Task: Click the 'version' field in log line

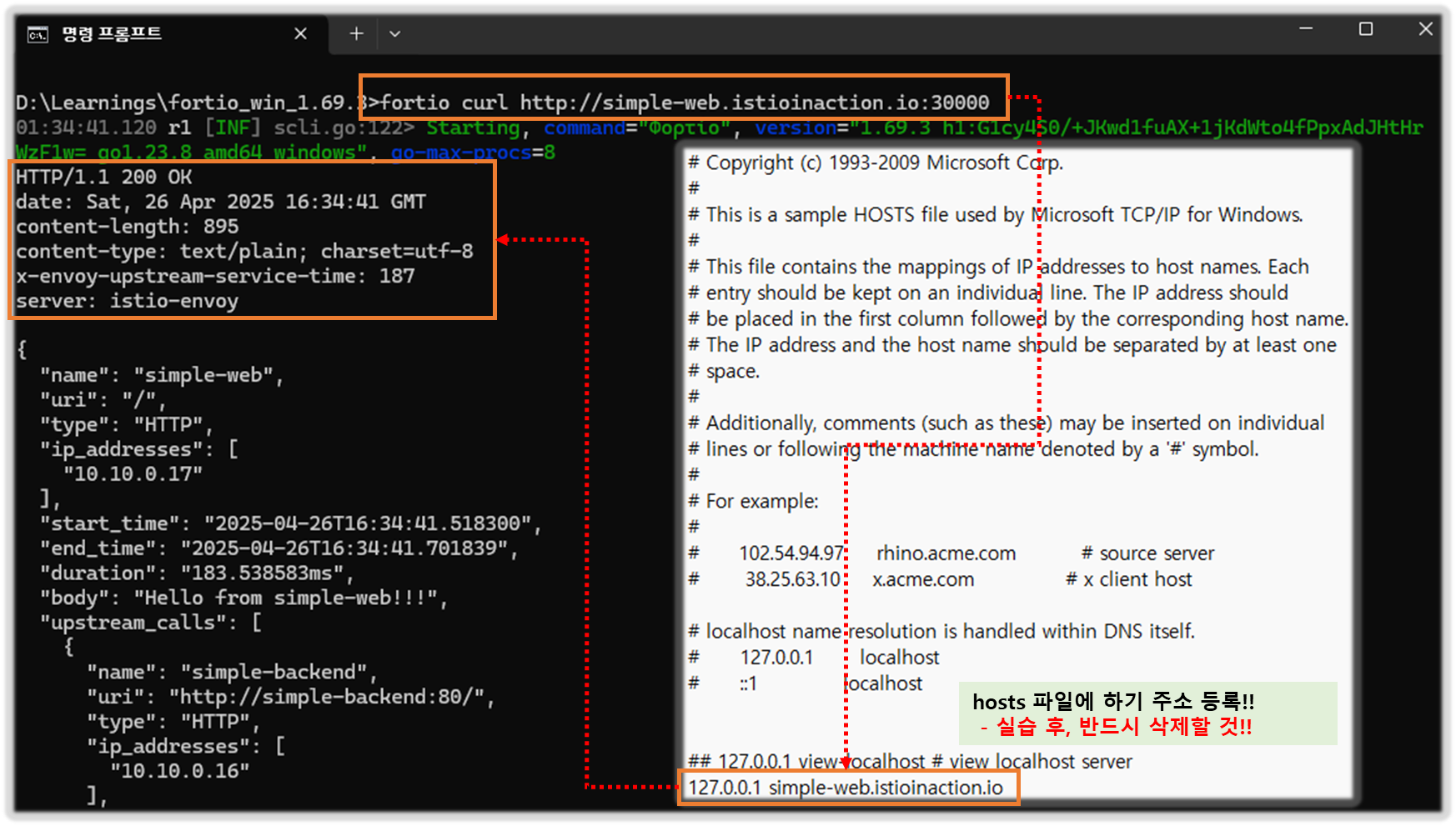Action: pos(796,128)
